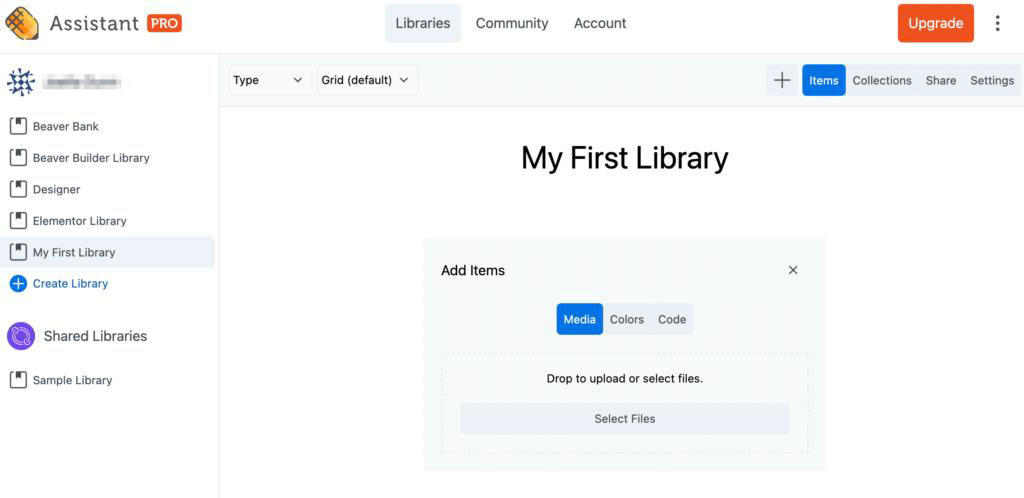Image resolution: width=1024 pixels, height=498 pixels.
Task: Switch to Colors in Add Items
Action: coord(627,319)
